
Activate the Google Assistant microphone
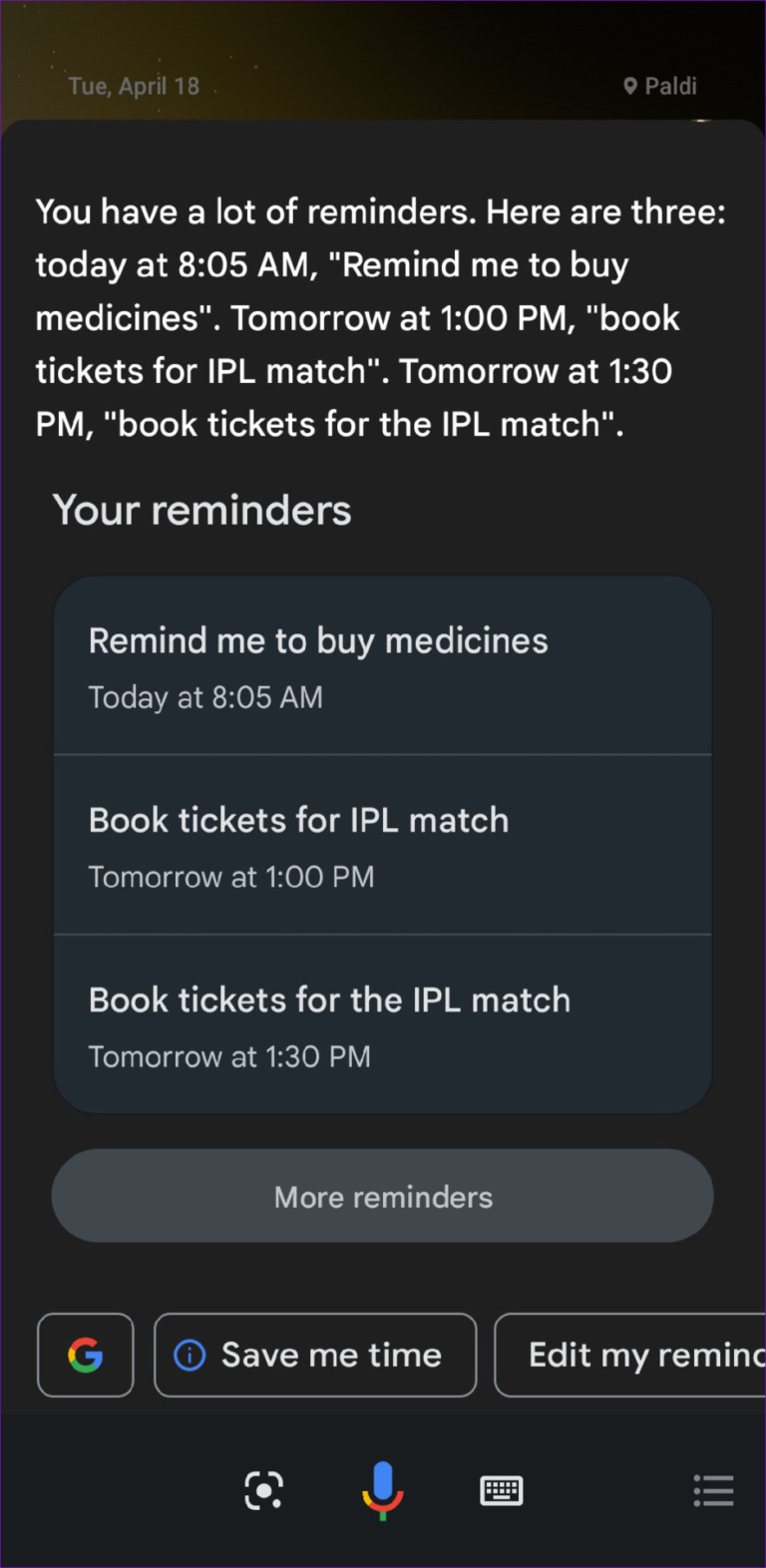pyautogui.click(x=382, y=1490)
